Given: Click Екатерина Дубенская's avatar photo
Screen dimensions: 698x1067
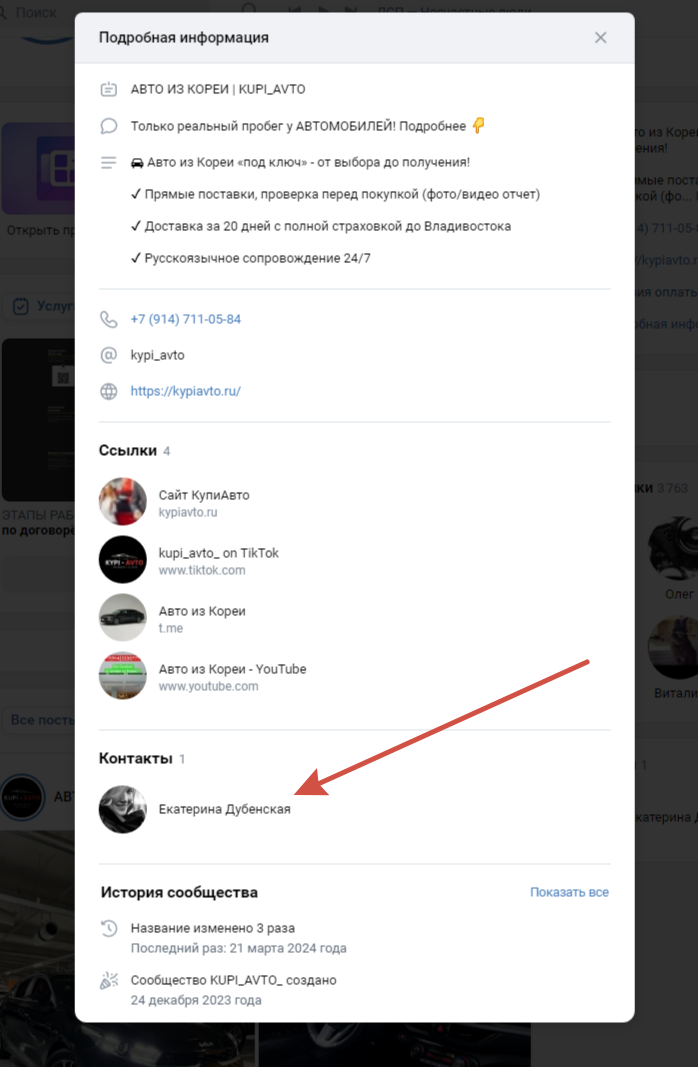Looking at the screenshot, I should point(123,809).
